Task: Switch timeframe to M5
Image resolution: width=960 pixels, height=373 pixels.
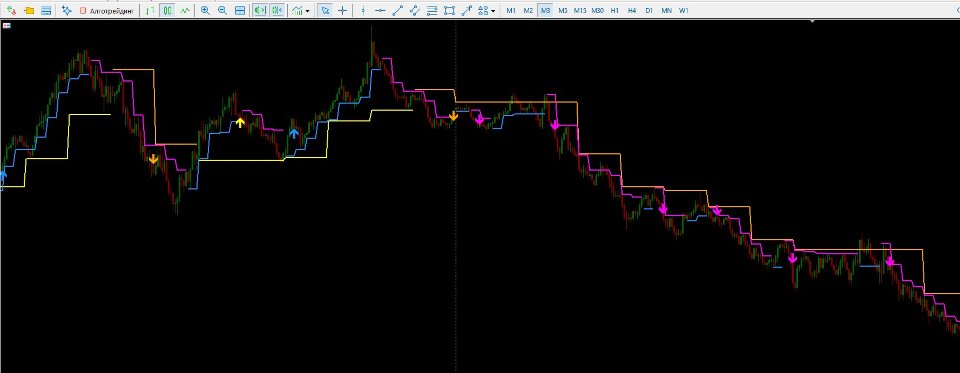Action: [x=563, y=10]
